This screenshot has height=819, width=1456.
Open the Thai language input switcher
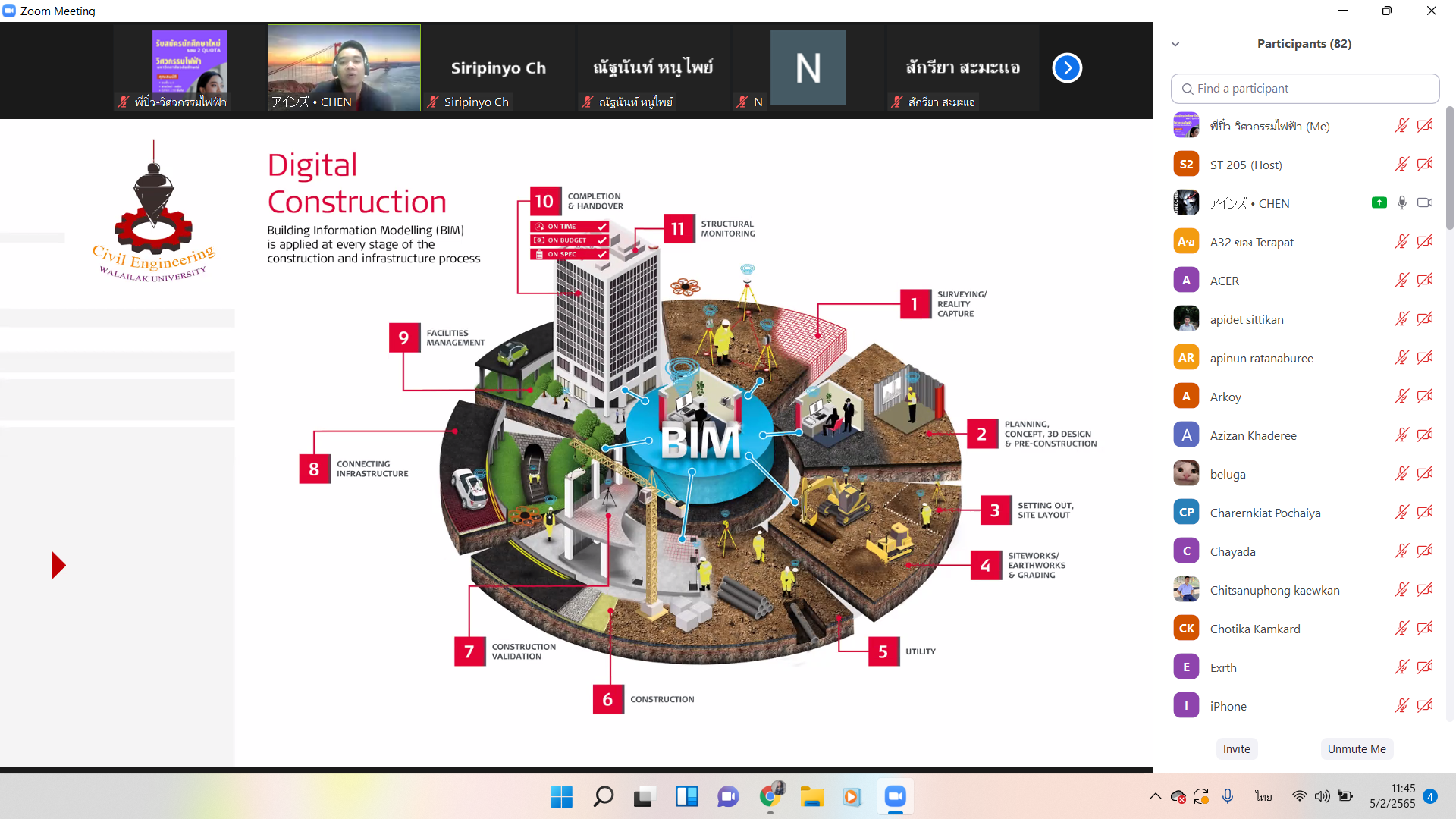[1263, 796]
